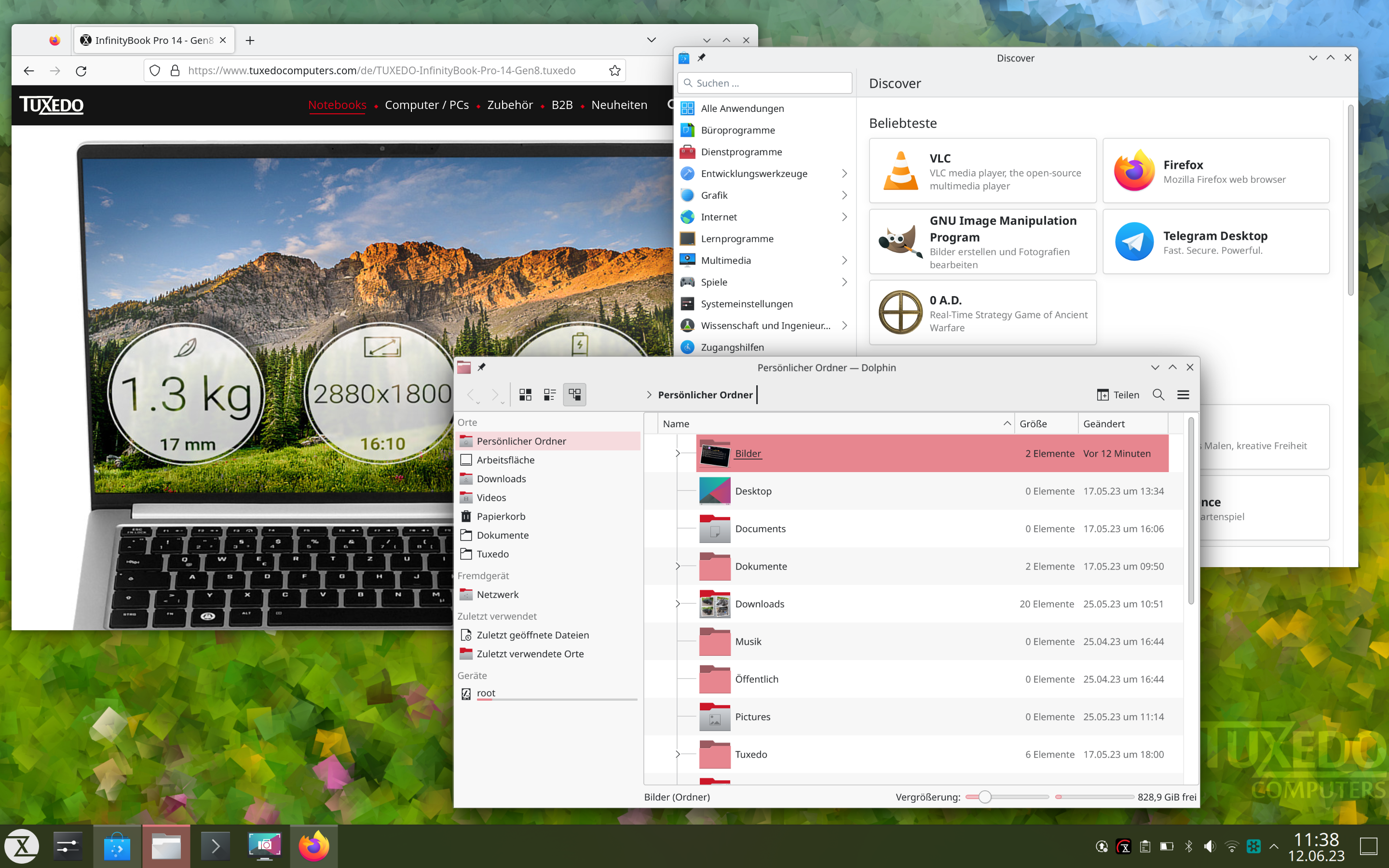
Task: Open the Notebooks menu on the Tuxedo site
Action: (337, 105)
